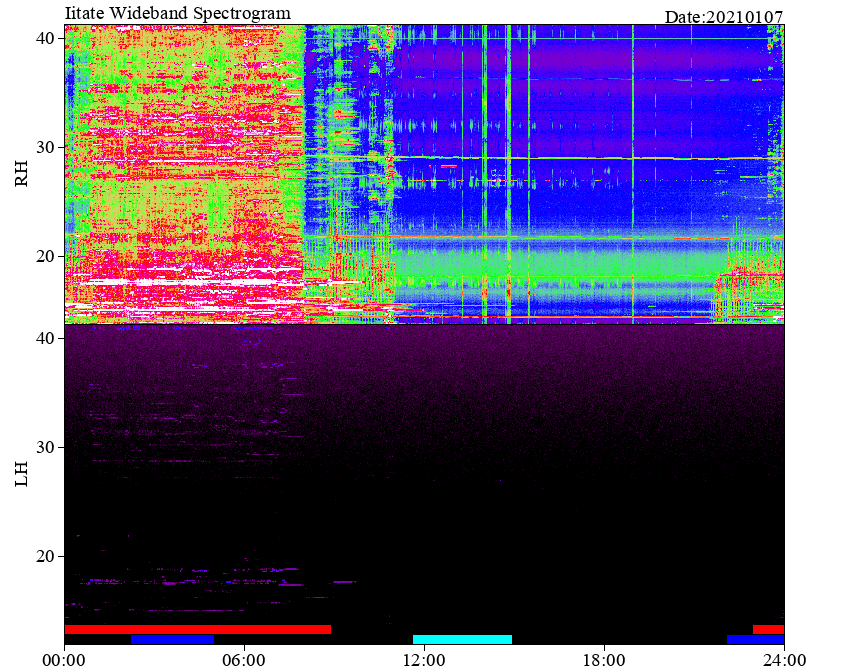Click the 24:00 time axis label
848x668 pixels.
[784, 660]
